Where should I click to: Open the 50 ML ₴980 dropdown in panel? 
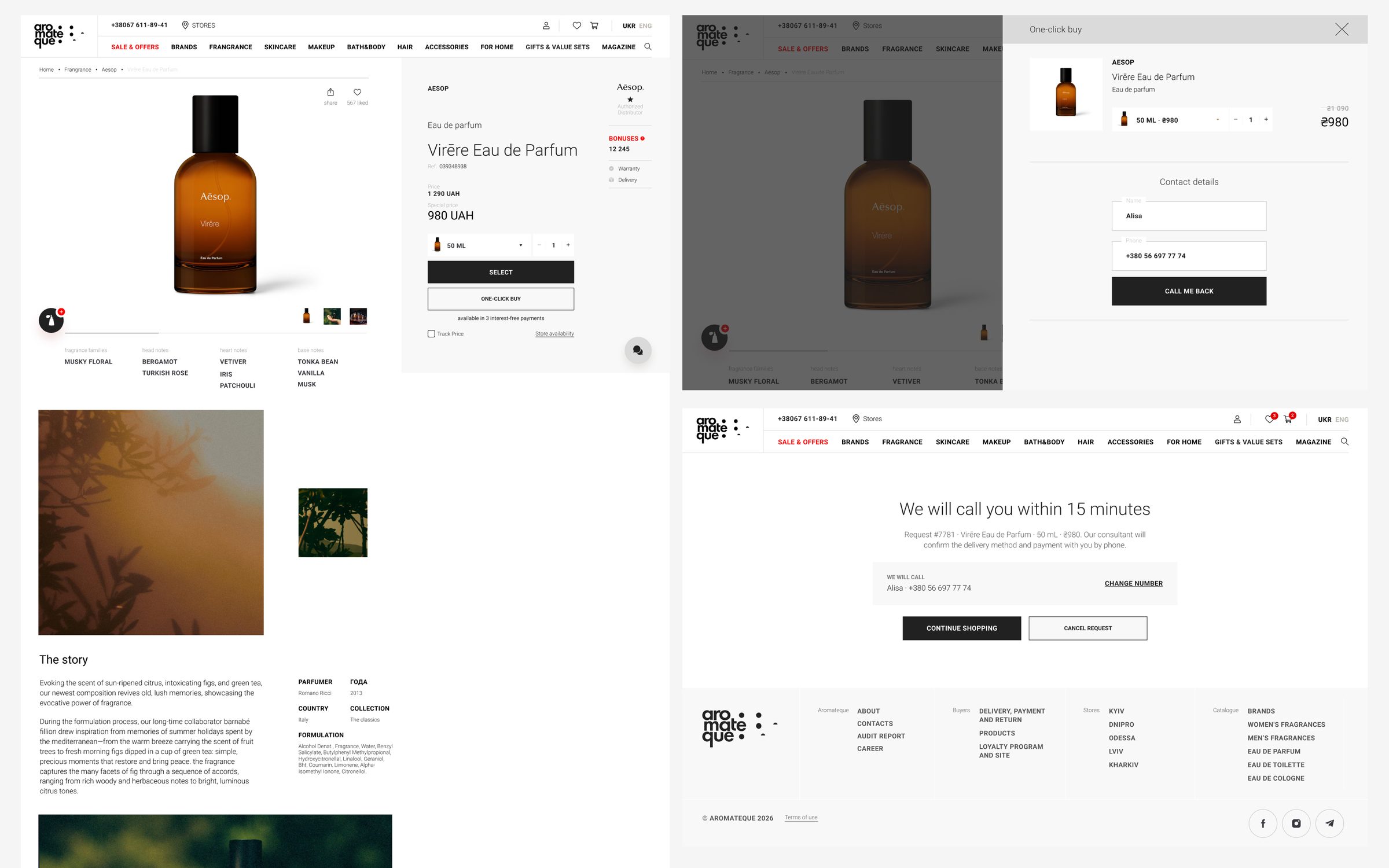coord(1169,120)
